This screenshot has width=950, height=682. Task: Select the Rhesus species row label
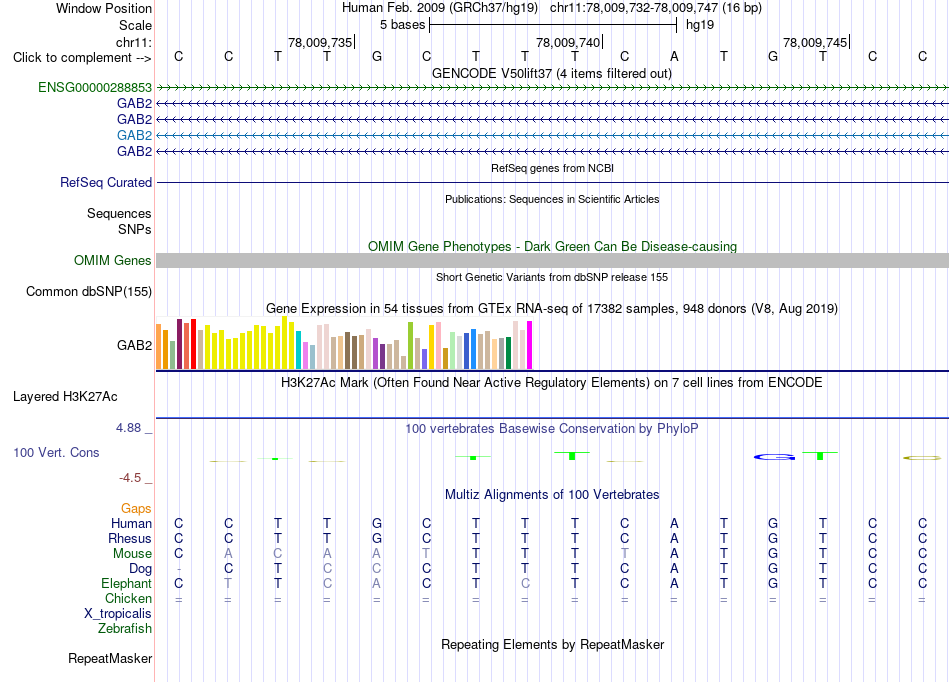[x=130, y=538]
